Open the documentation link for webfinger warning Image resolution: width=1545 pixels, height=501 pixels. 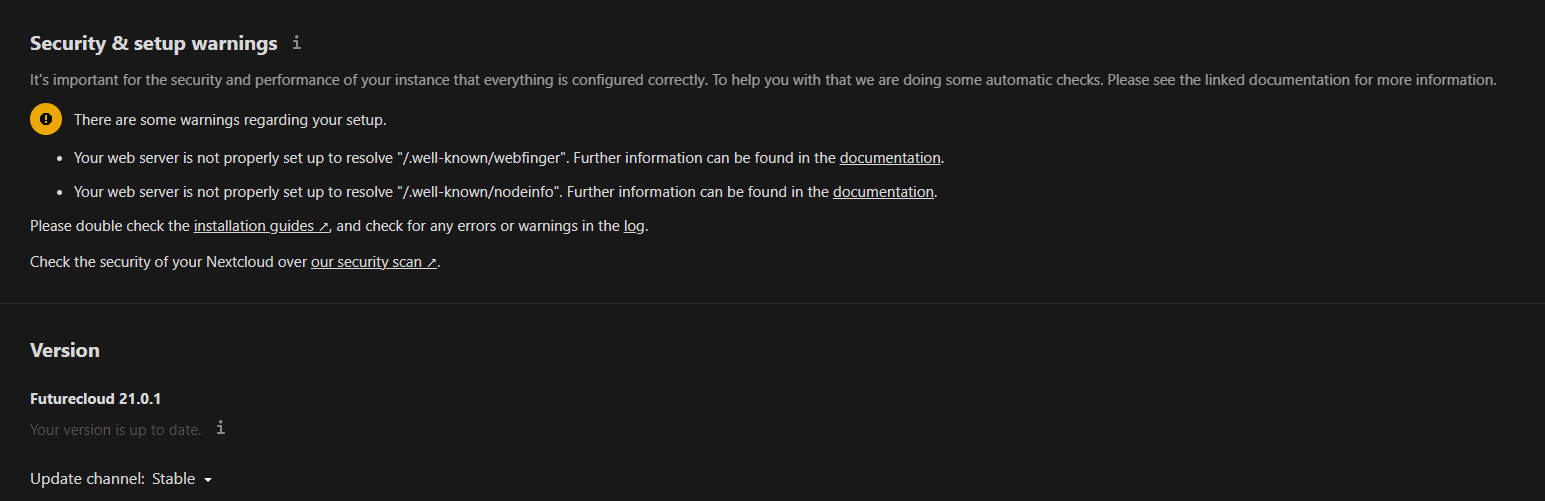[x=889, y=158]
